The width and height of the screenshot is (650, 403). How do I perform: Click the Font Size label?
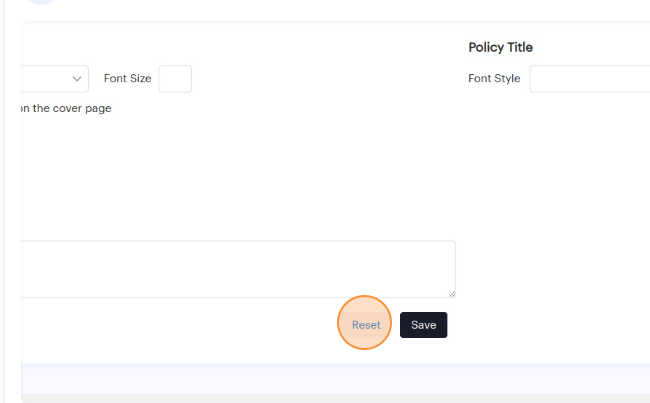127,79
